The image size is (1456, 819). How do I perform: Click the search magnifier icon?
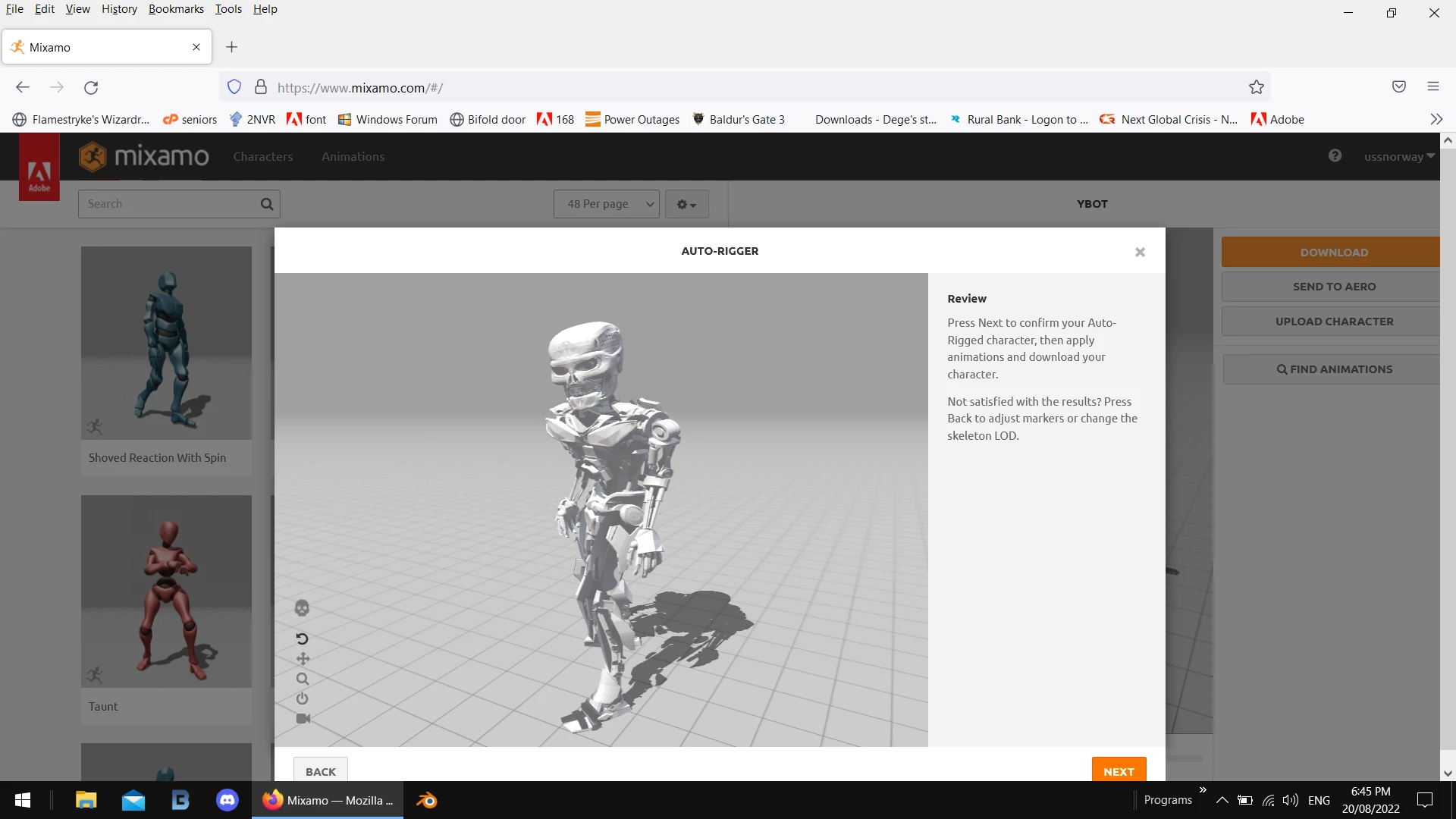tap(267, 203)
